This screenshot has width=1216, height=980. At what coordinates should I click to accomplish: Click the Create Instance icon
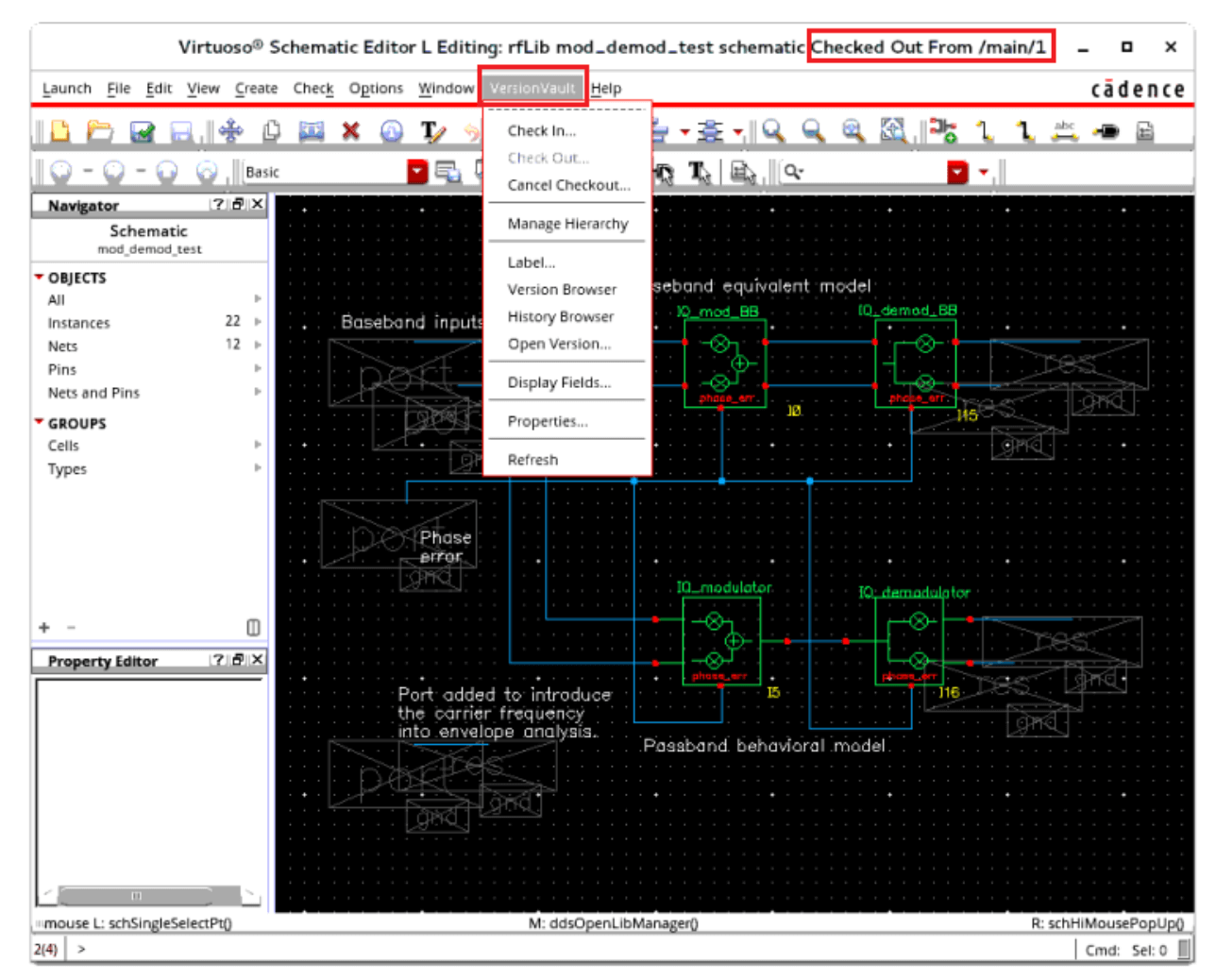point(942,131)
